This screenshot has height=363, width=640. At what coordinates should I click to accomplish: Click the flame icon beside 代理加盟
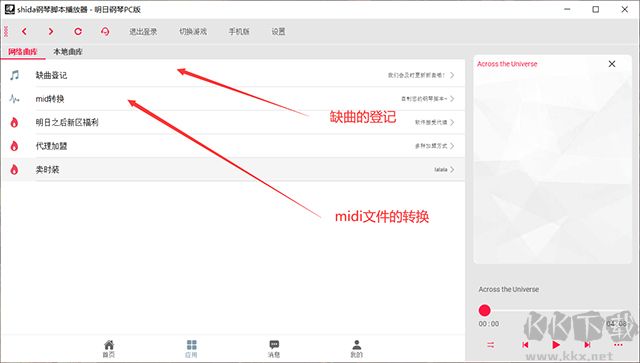(x=14, y=146)
